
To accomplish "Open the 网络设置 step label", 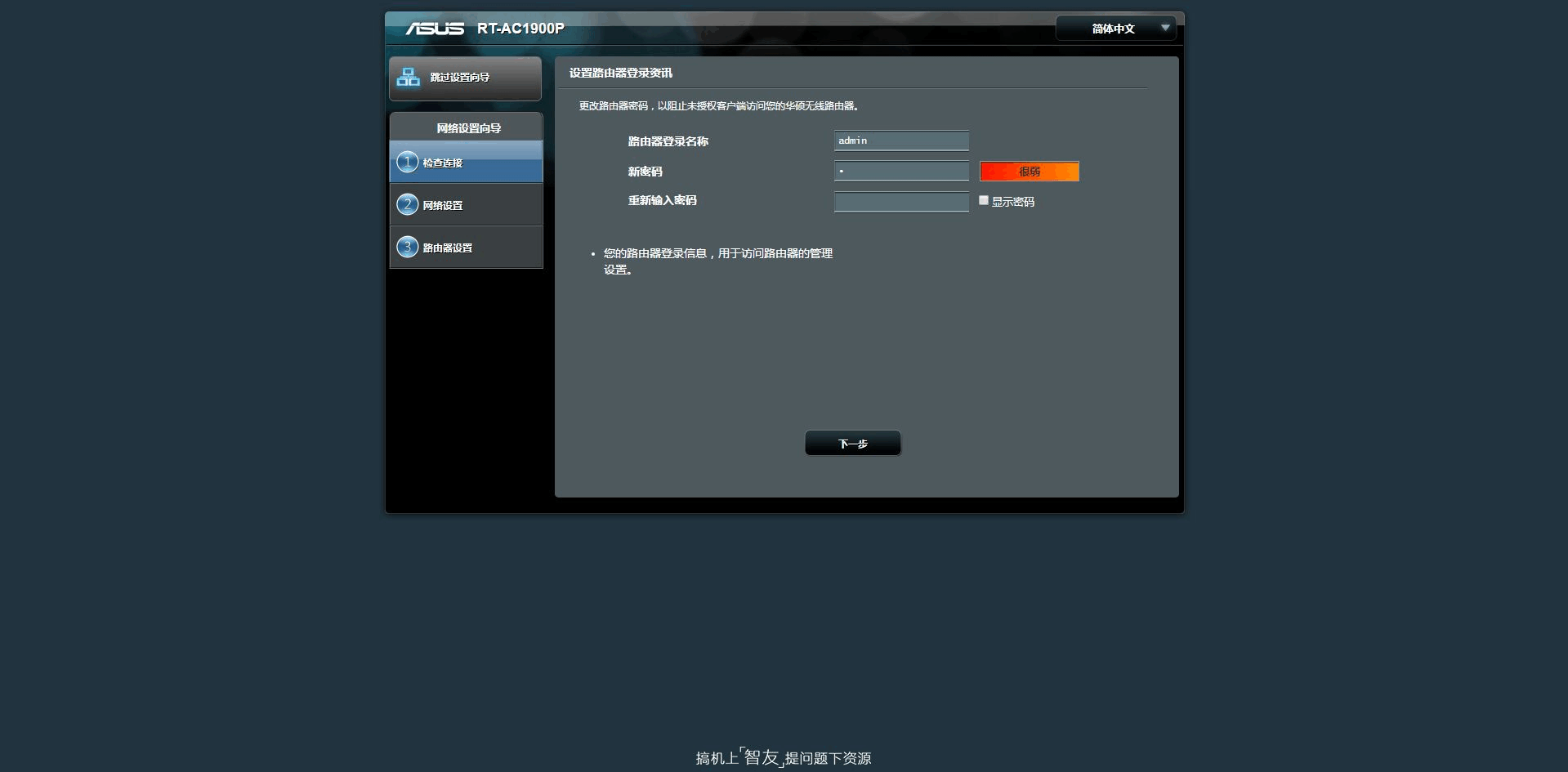I will pos(443,206).
